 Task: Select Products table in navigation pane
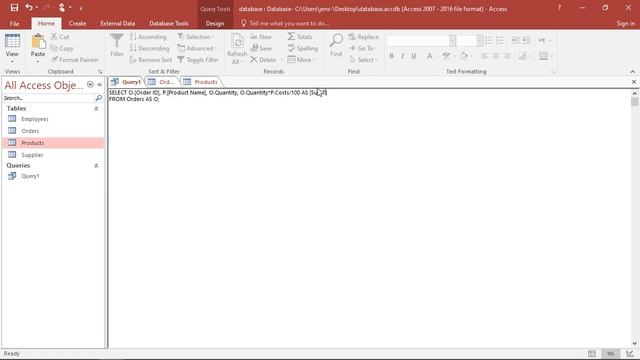[x=53, y=143]
